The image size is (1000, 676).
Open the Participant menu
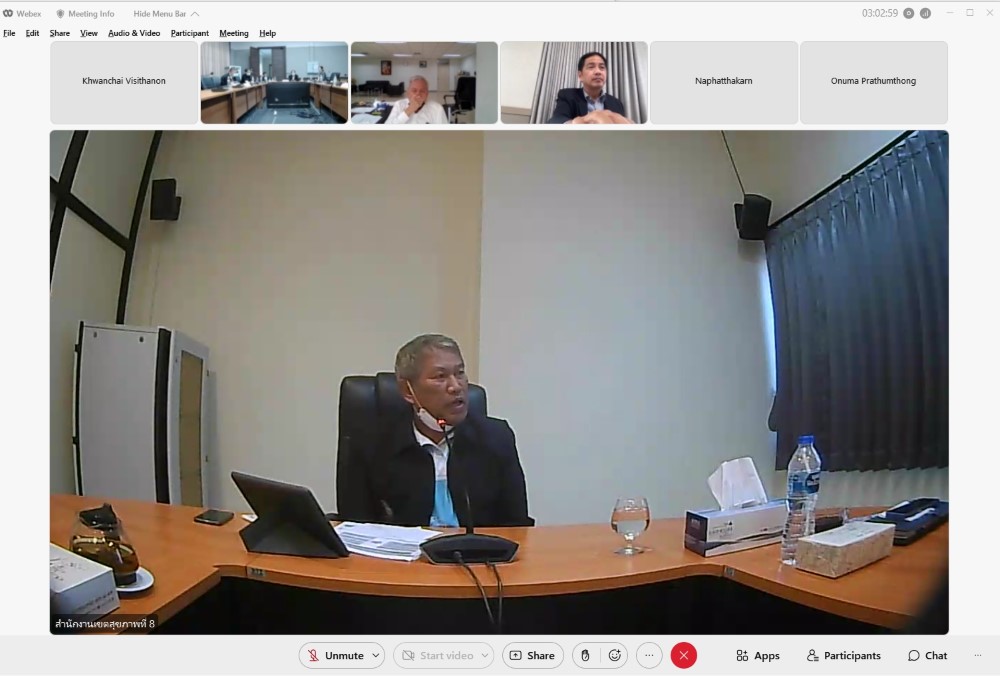(x=190, y=33)
